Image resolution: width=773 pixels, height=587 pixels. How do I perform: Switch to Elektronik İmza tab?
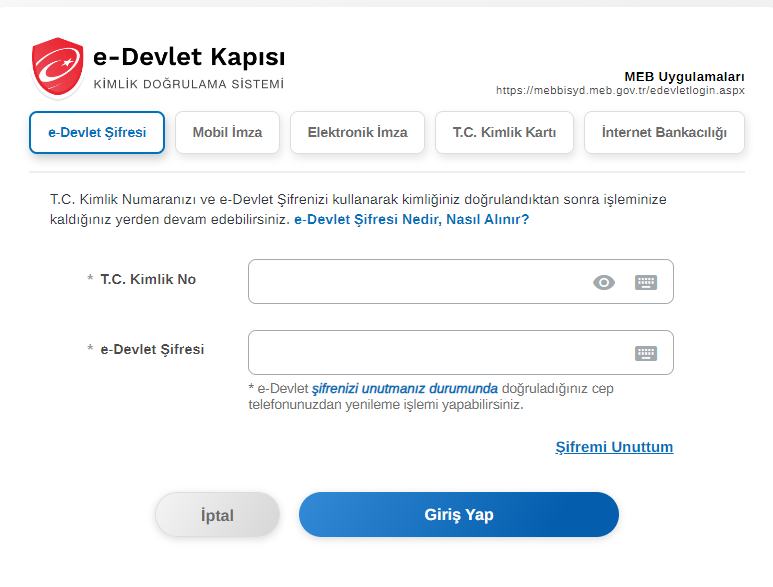click(357, 133)
